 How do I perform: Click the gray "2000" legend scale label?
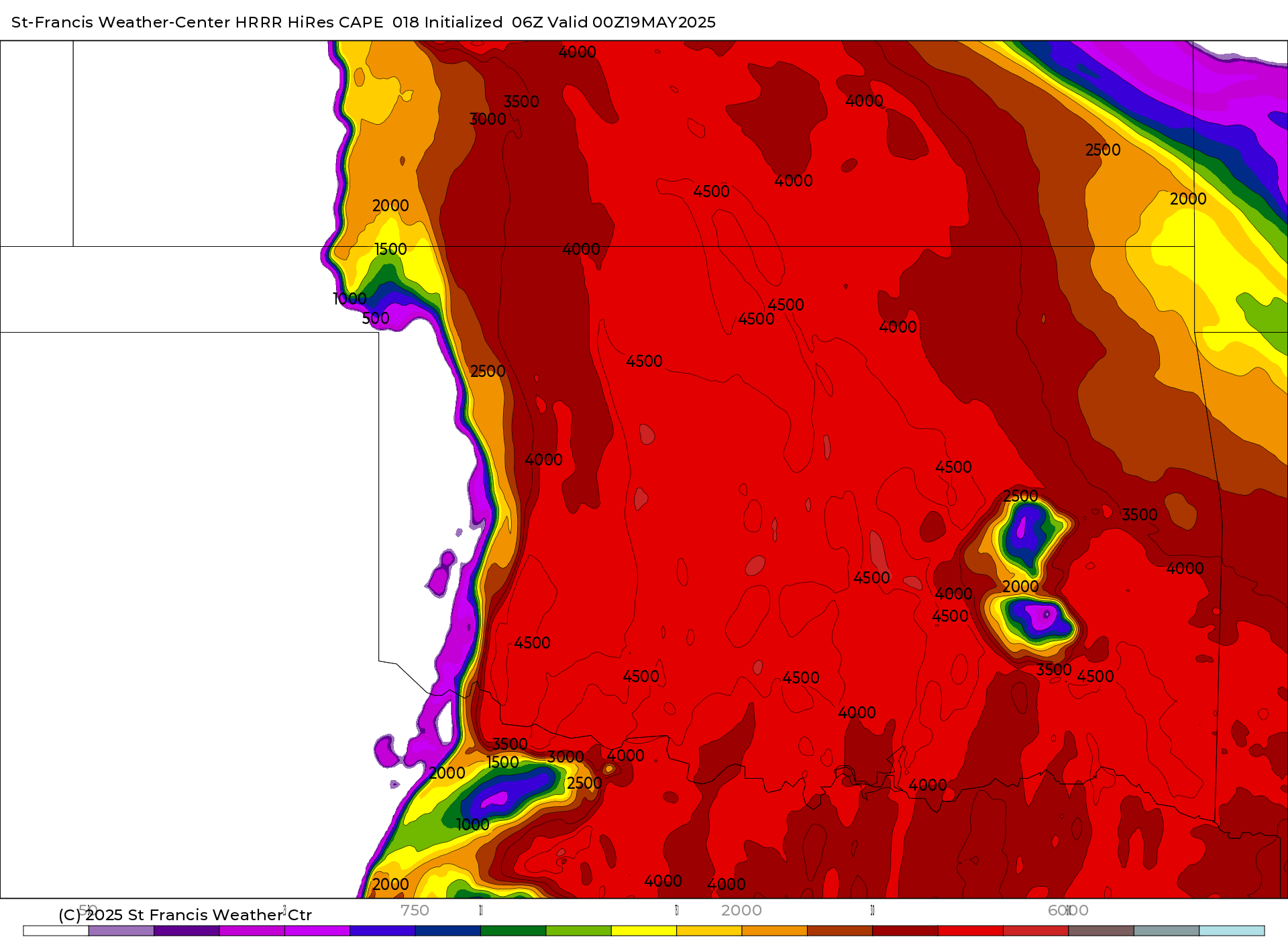[741, 910]
